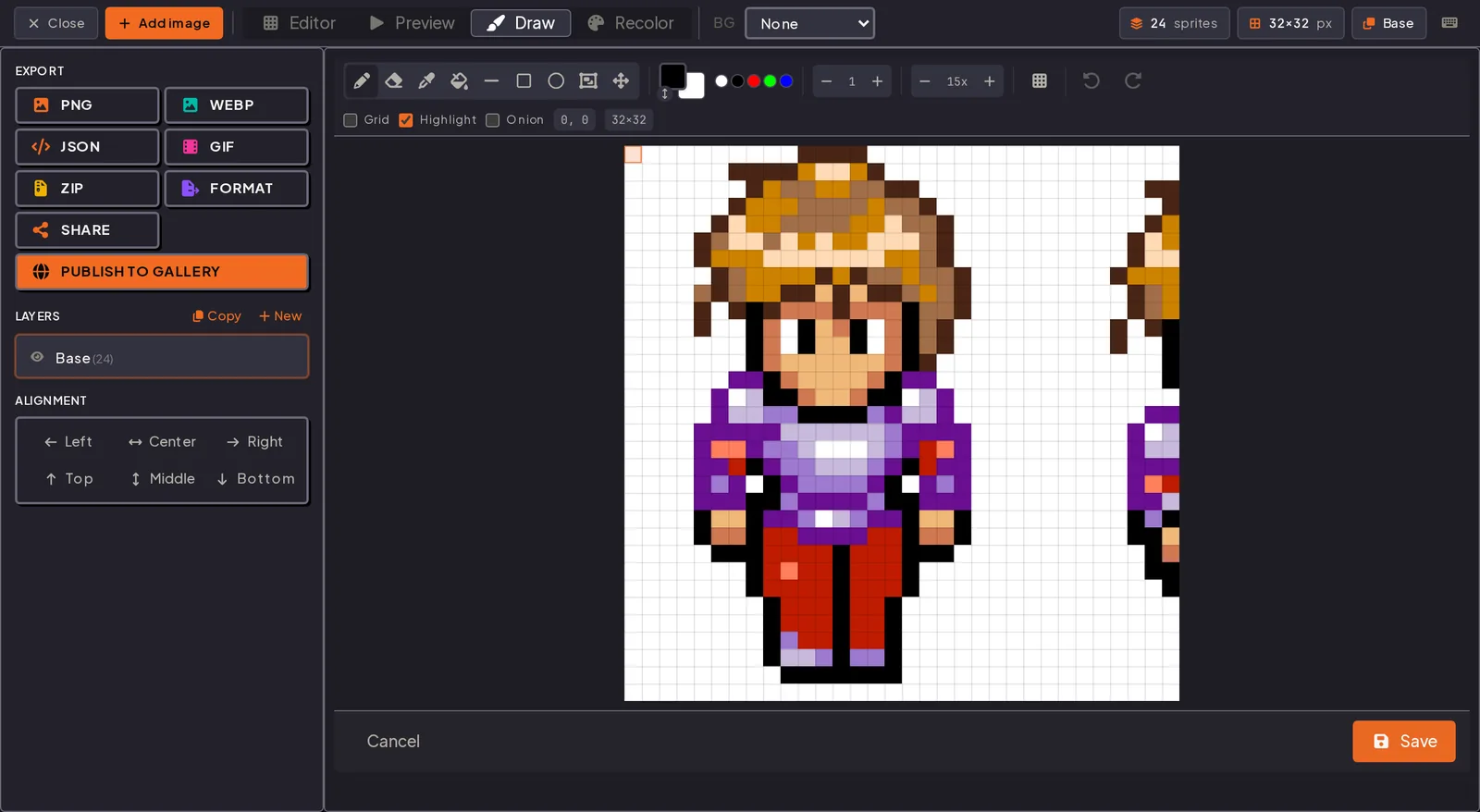Click the highlighted top-left canvas pixel
The width and height of the screenshot is (1480, 812).
click(633, 154)
